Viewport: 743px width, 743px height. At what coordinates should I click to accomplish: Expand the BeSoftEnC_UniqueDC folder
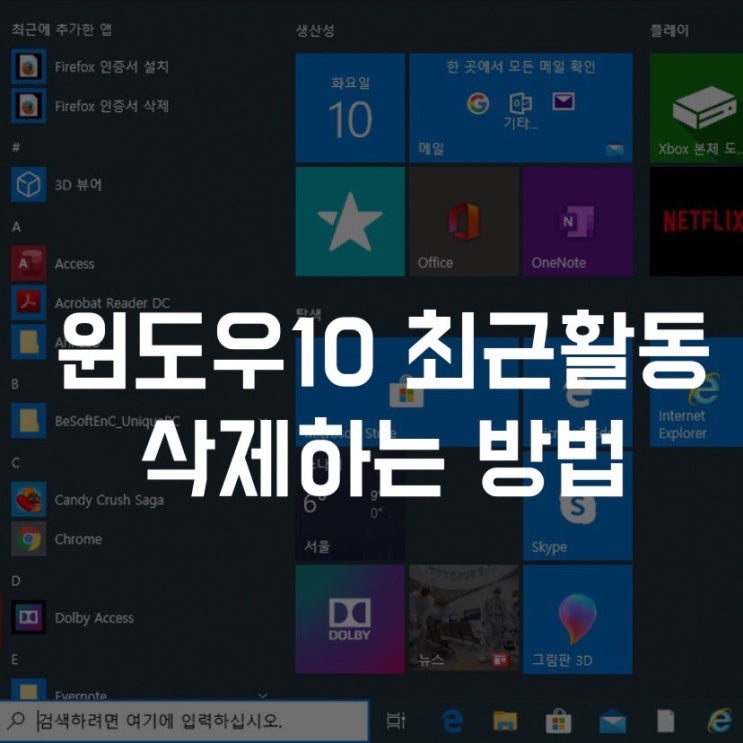96,420
